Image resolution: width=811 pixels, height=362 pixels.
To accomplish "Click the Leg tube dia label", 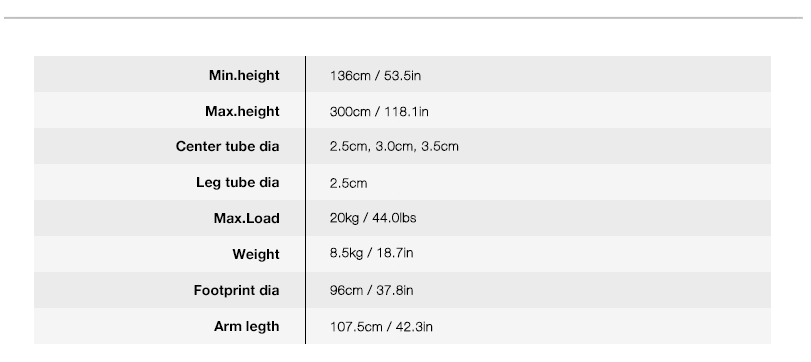I will click(237, 183).
